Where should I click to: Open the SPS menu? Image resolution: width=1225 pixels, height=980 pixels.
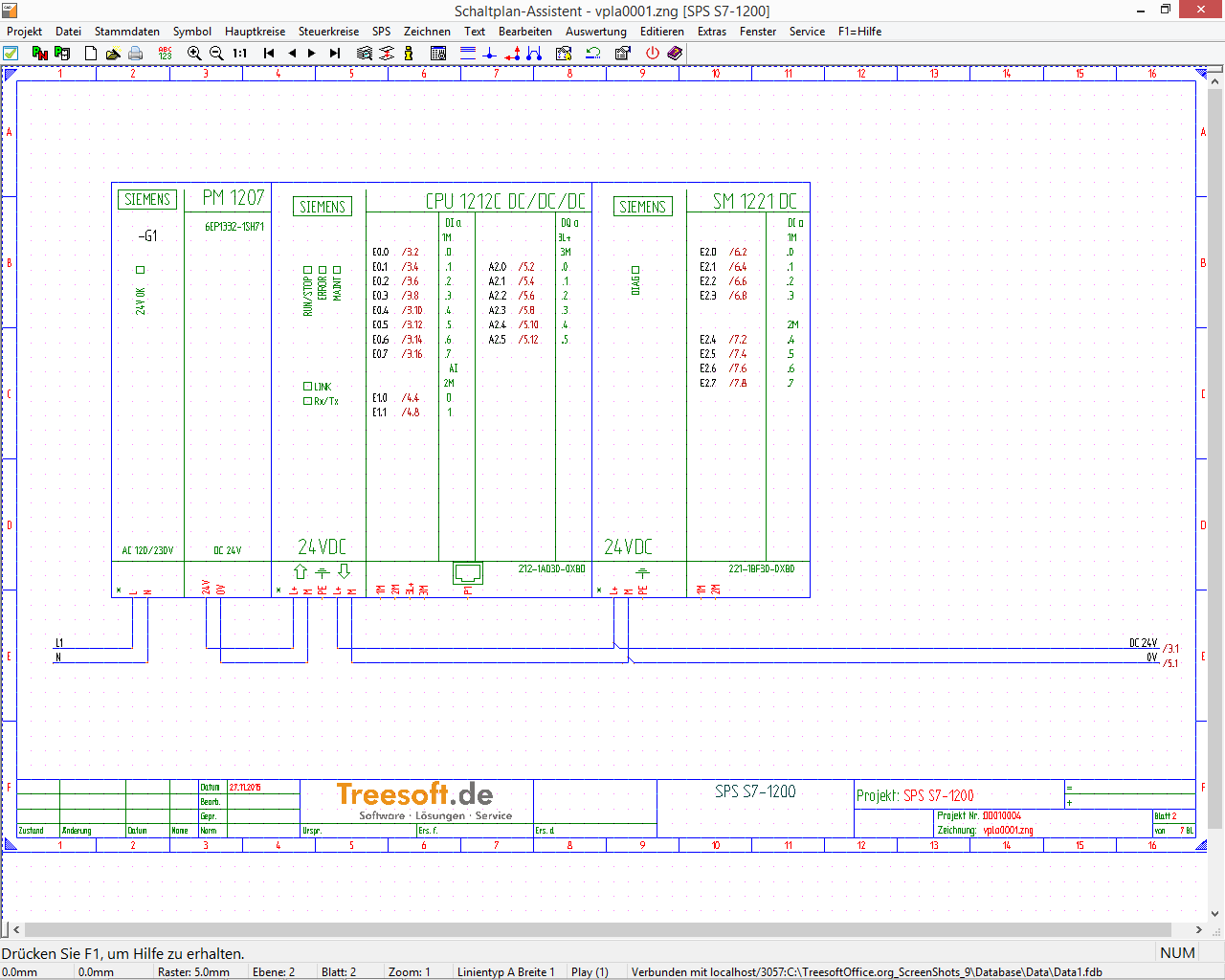click(381, 32)
